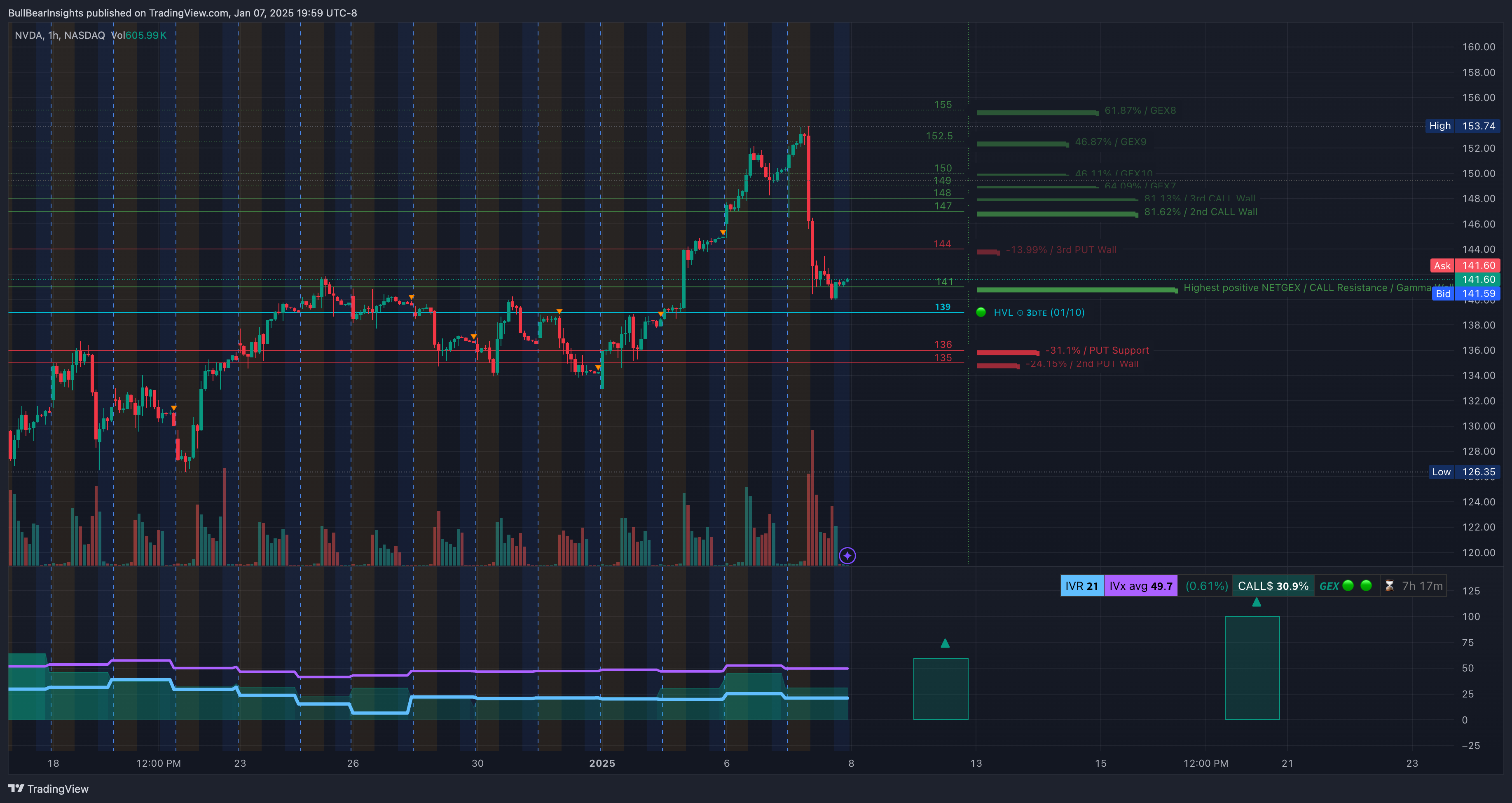
Task: Click the CALL$ 30.9% badge
Action: click(1273, 586)
